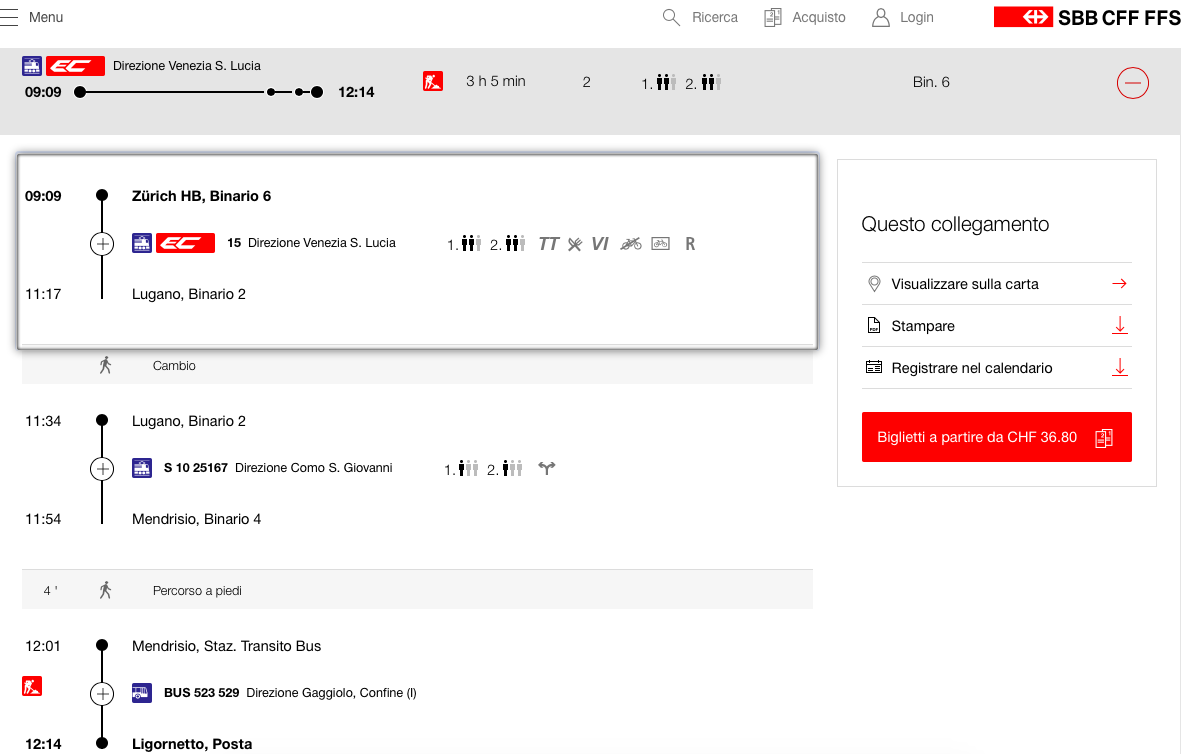Click the Ricerca magnifier icon
The height and width of the screenshot is (754, 1181).
point(671,17)
